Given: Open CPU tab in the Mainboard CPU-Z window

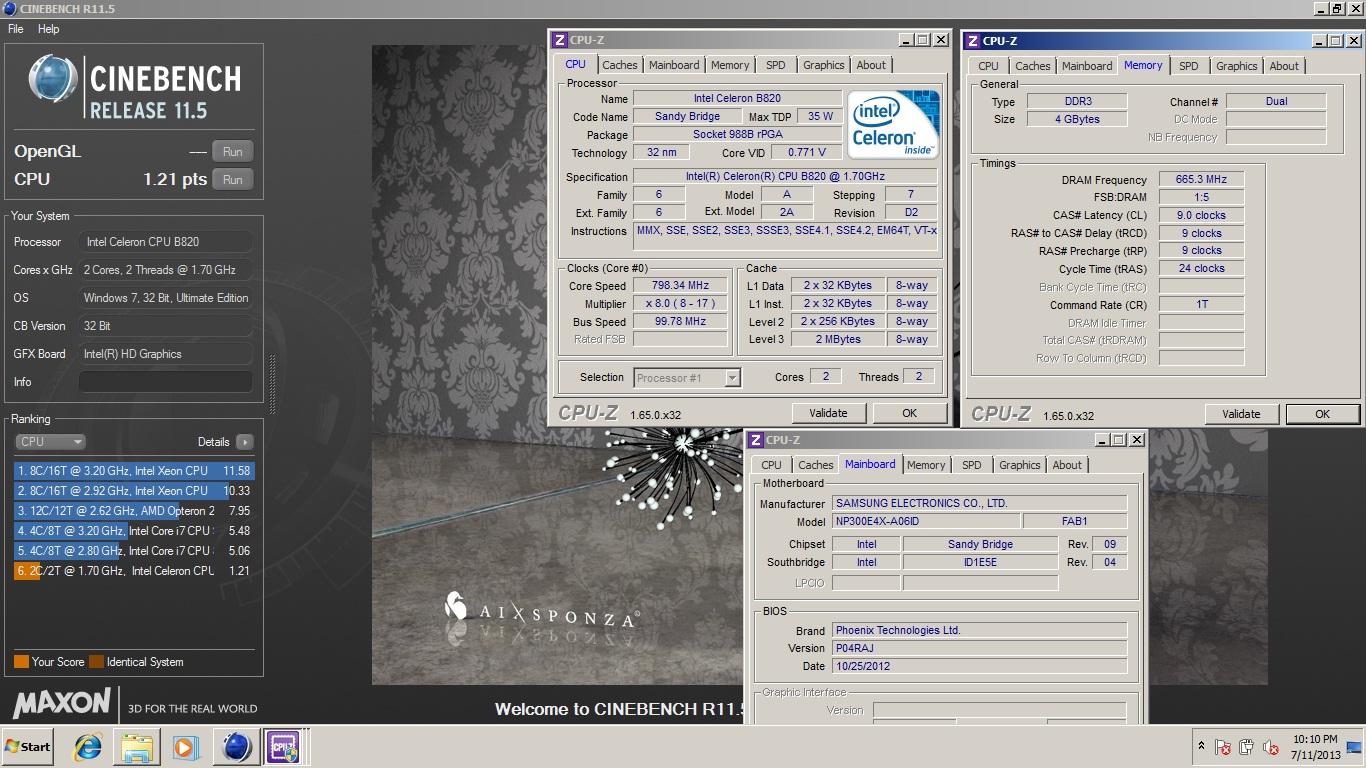Looking at the screenshot, I should [771, 465].
